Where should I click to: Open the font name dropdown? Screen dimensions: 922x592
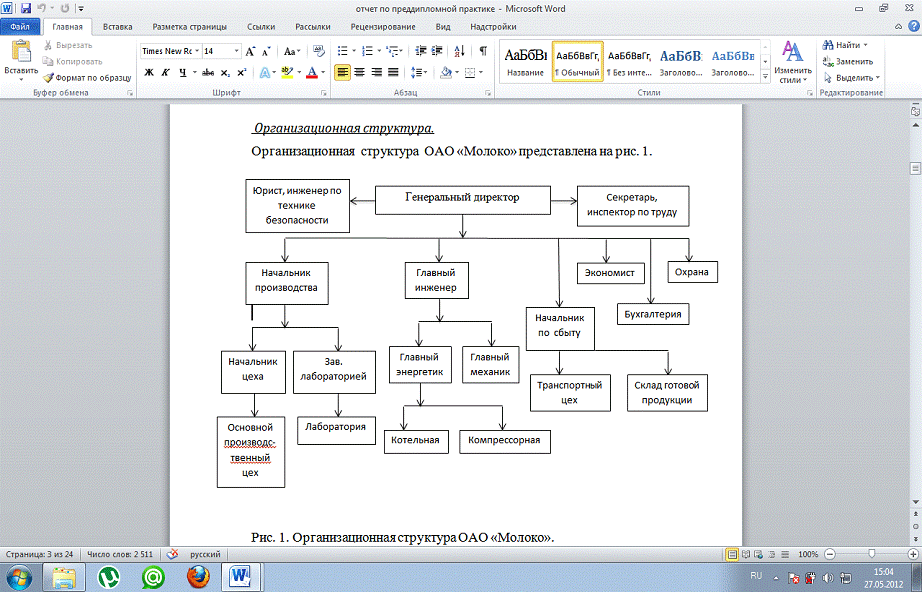[196, 50]
